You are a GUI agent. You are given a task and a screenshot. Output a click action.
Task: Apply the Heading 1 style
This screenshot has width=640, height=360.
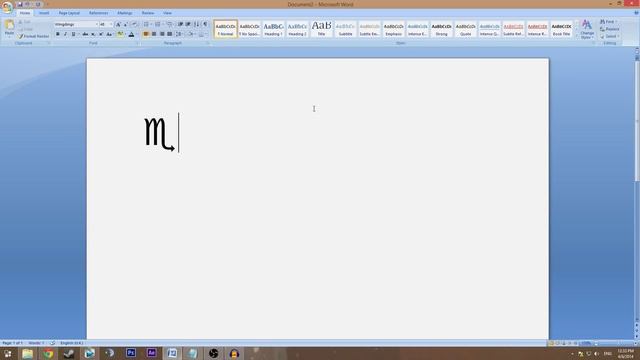click(273, 29)
